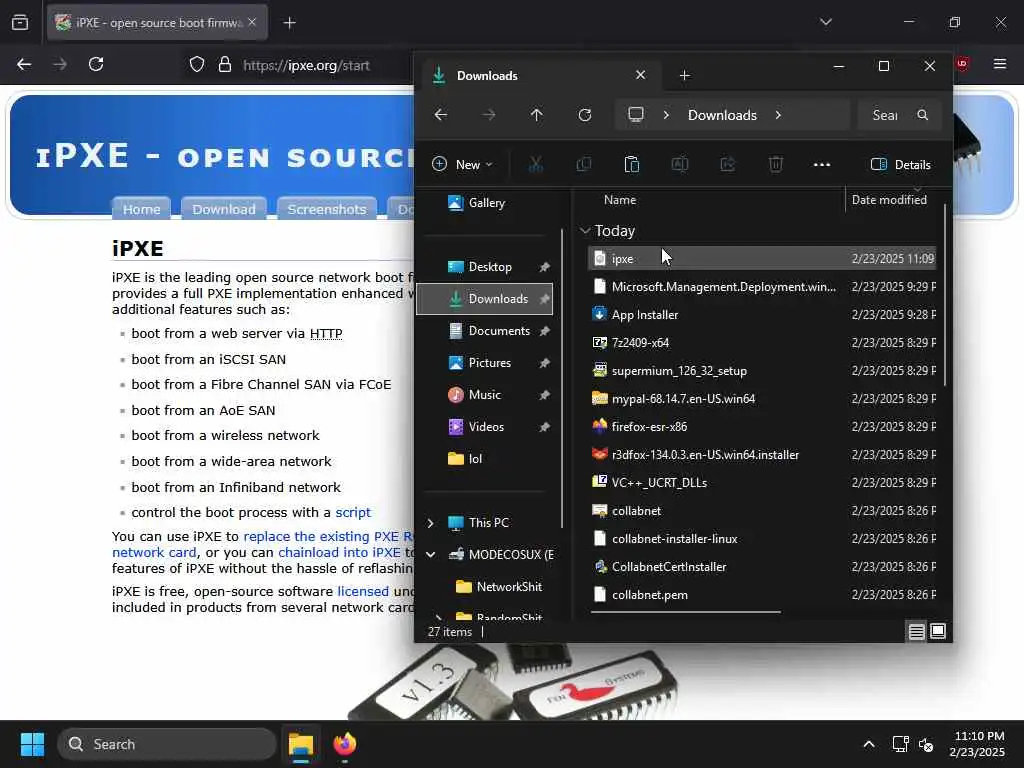Switch to large thumbnails view icon
The width and height of the screenshot is (1024, 768).
[x=938, y=632]
